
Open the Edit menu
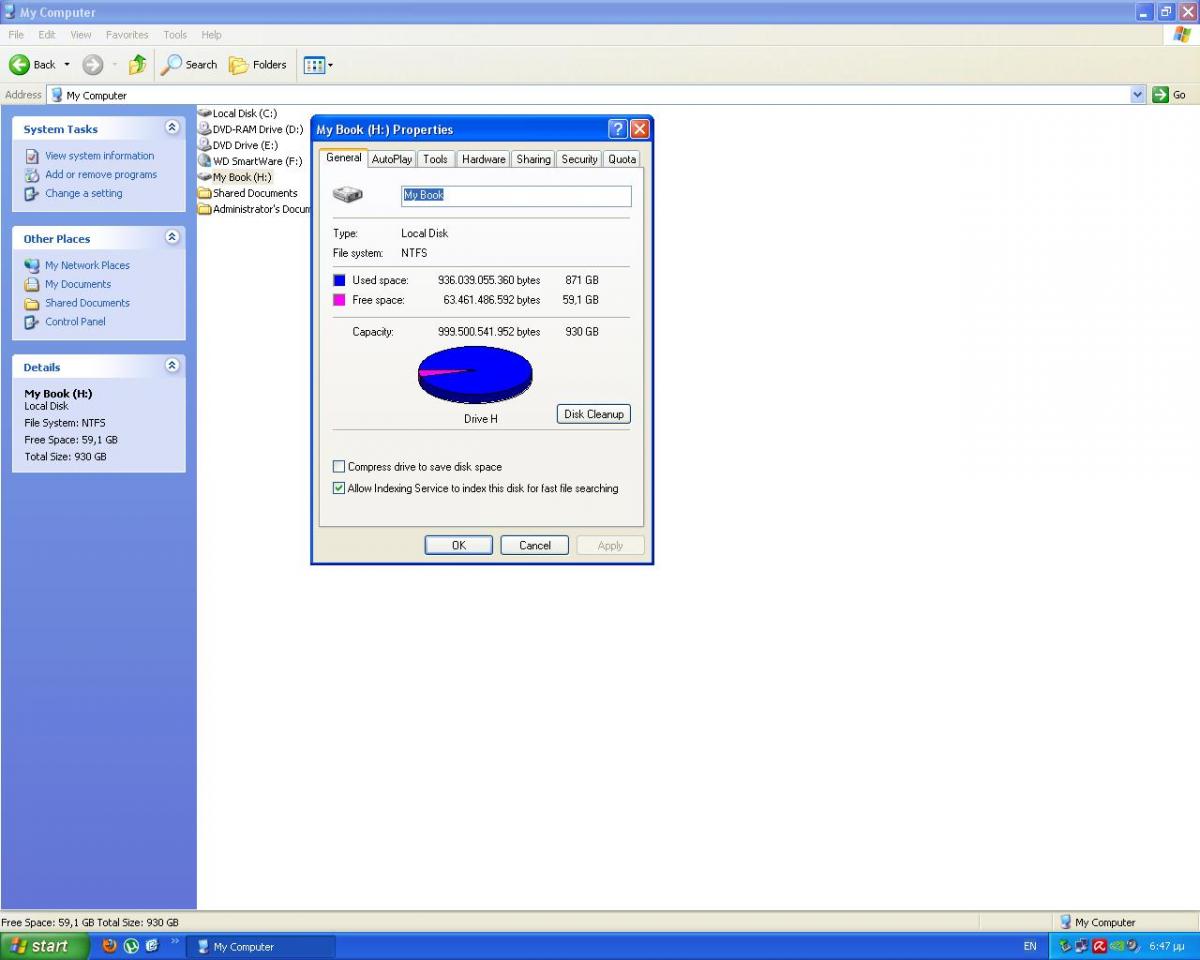point(47,35)
